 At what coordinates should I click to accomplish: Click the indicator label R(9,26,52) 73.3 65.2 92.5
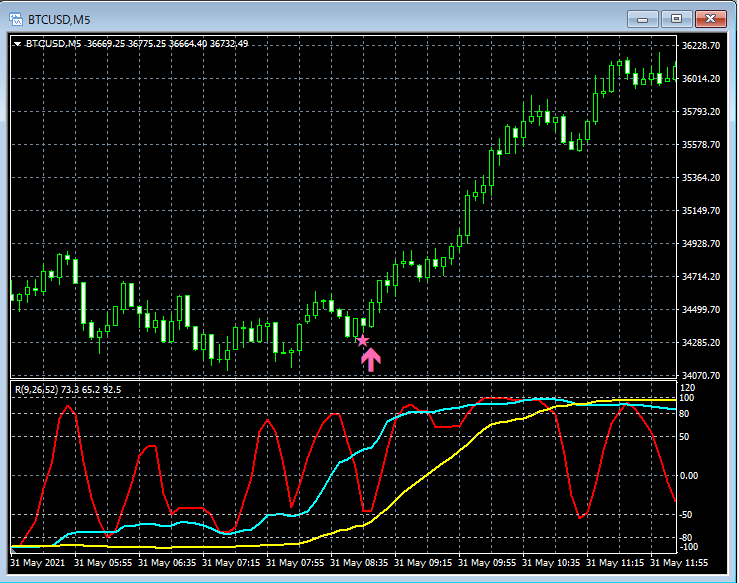pyautogui.click(x=68, y=390)
